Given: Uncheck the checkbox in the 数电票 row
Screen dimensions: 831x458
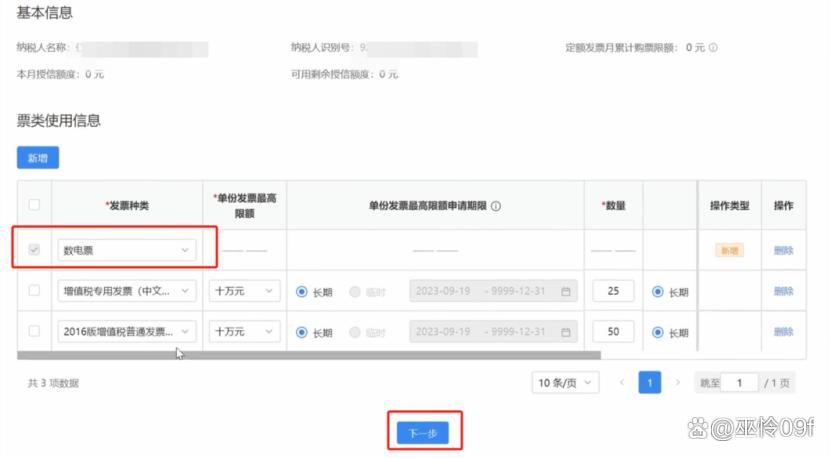Looking at the screenshot, I should click(x=34, y=249).
